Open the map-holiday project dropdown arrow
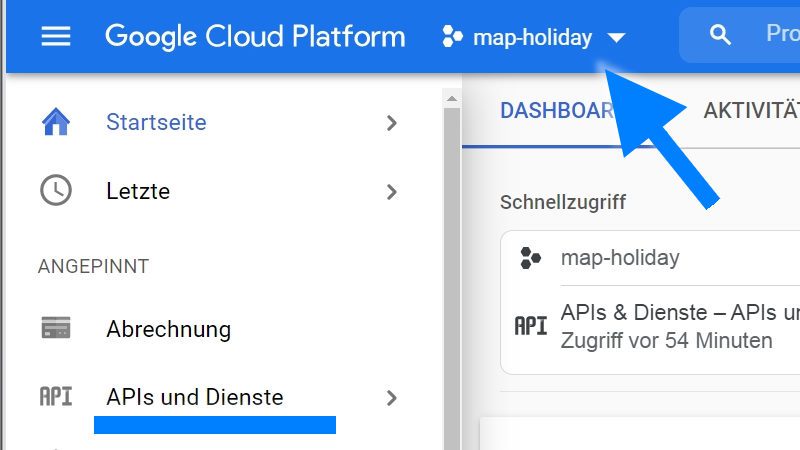The image size is (800, 450). click(616, 38)
